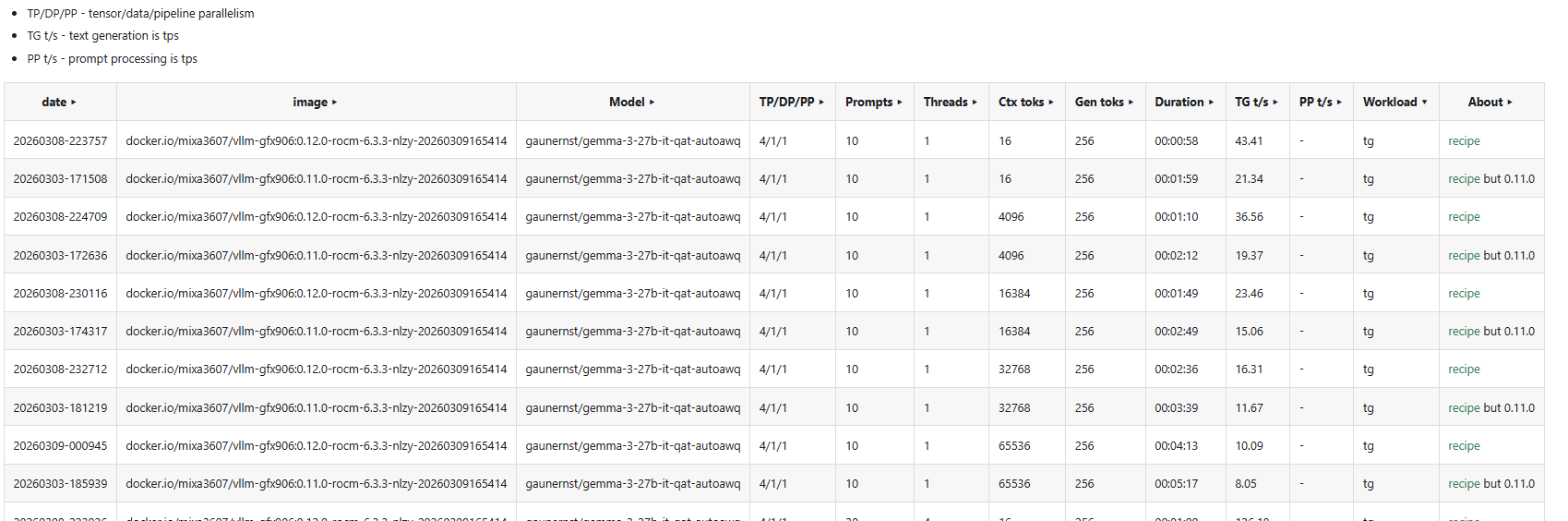The height and width of the screenshot is (521, 1568).
Task: Click the 'PP t/s - prompt processing is tps' bullet
Action: (x=113, y=59)
